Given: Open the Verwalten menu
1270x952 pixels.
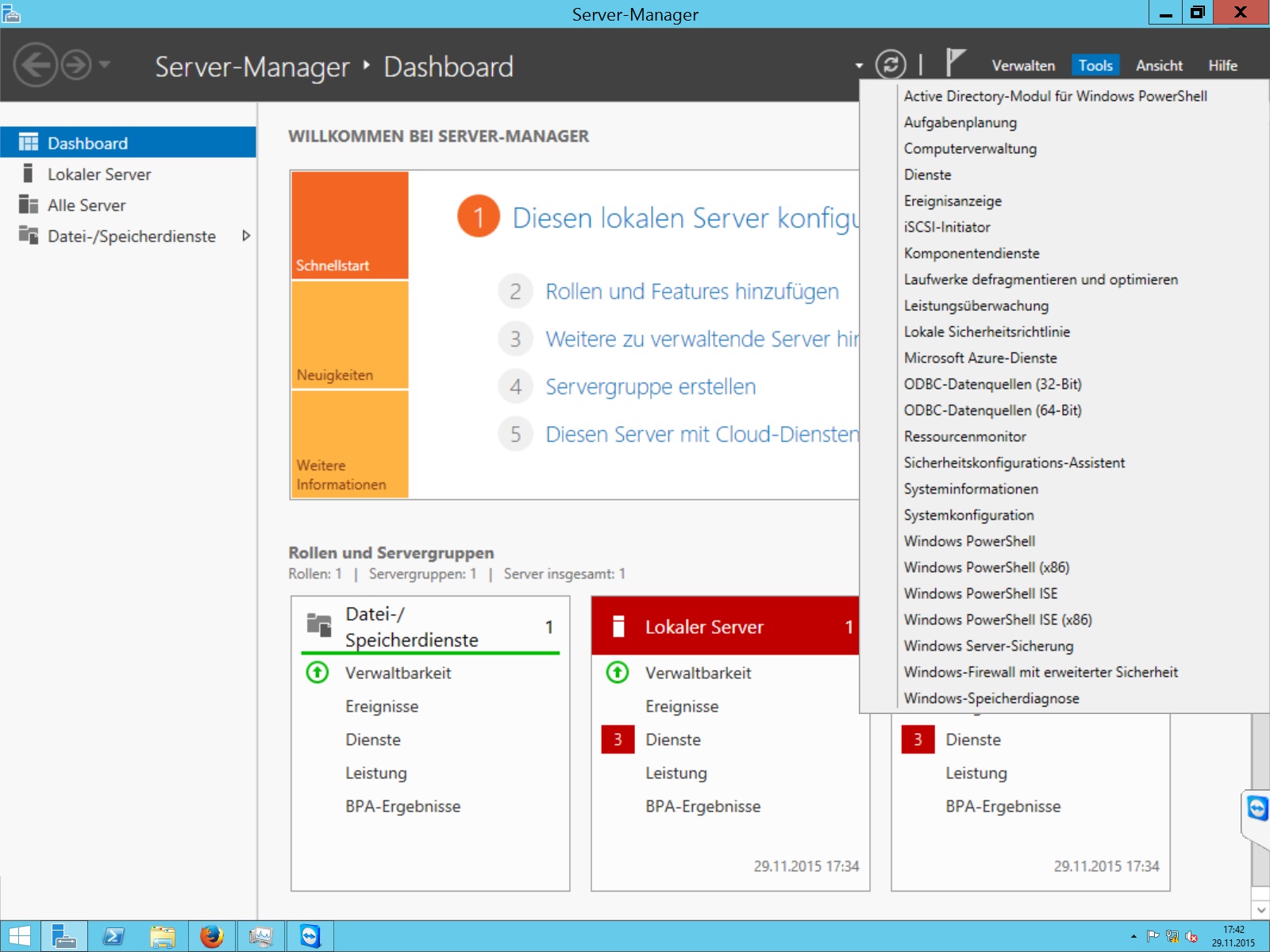Looking at the screenshot, I should 1023,66.
